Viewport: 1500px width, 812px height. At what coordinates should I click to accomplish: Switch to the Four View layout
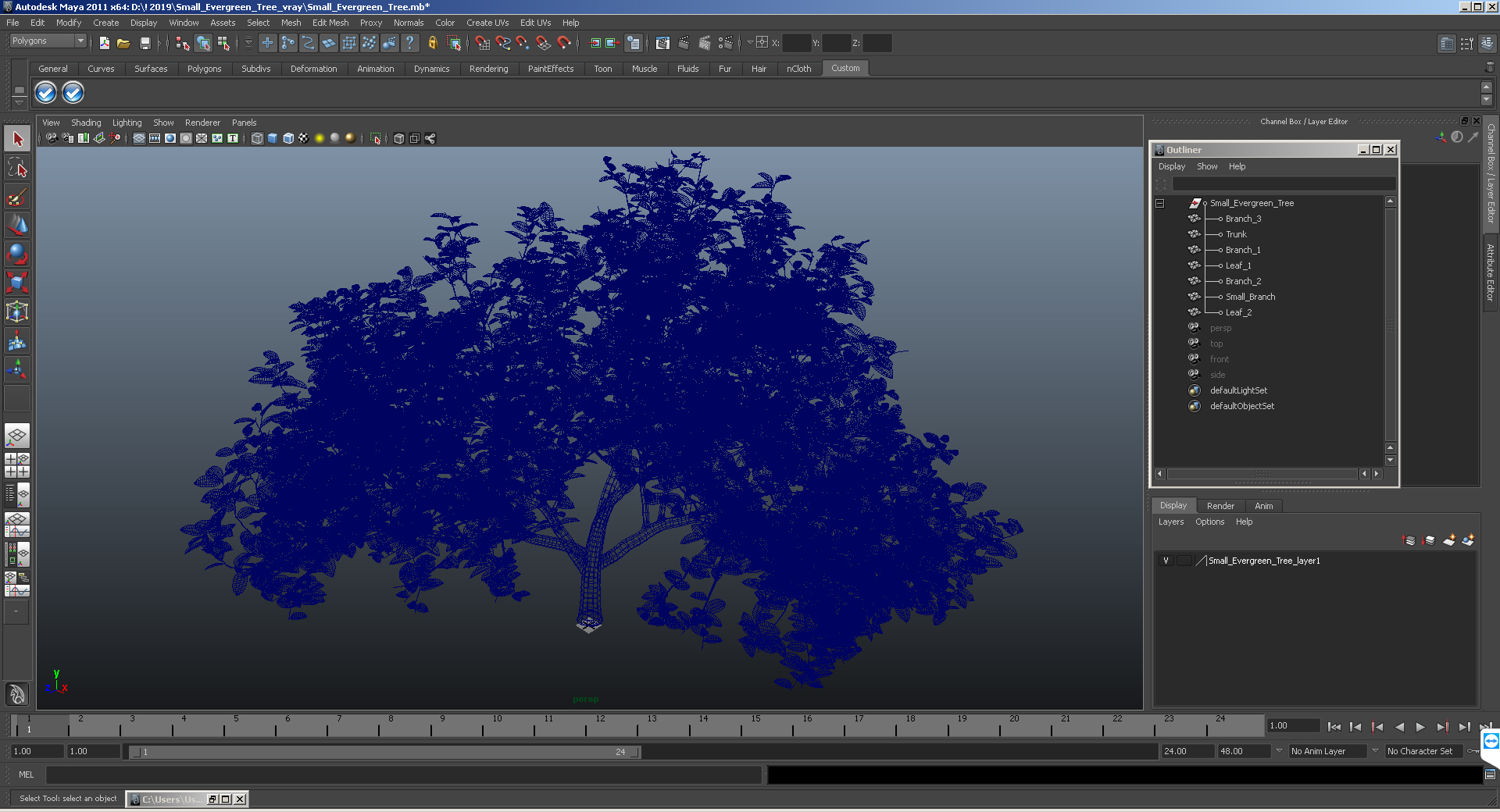point(17,465)
